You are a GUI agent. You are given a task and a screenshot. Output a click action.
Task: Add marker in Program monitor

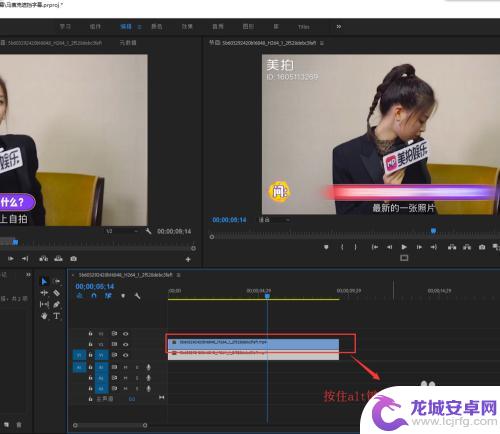click(x=326, y=247)
